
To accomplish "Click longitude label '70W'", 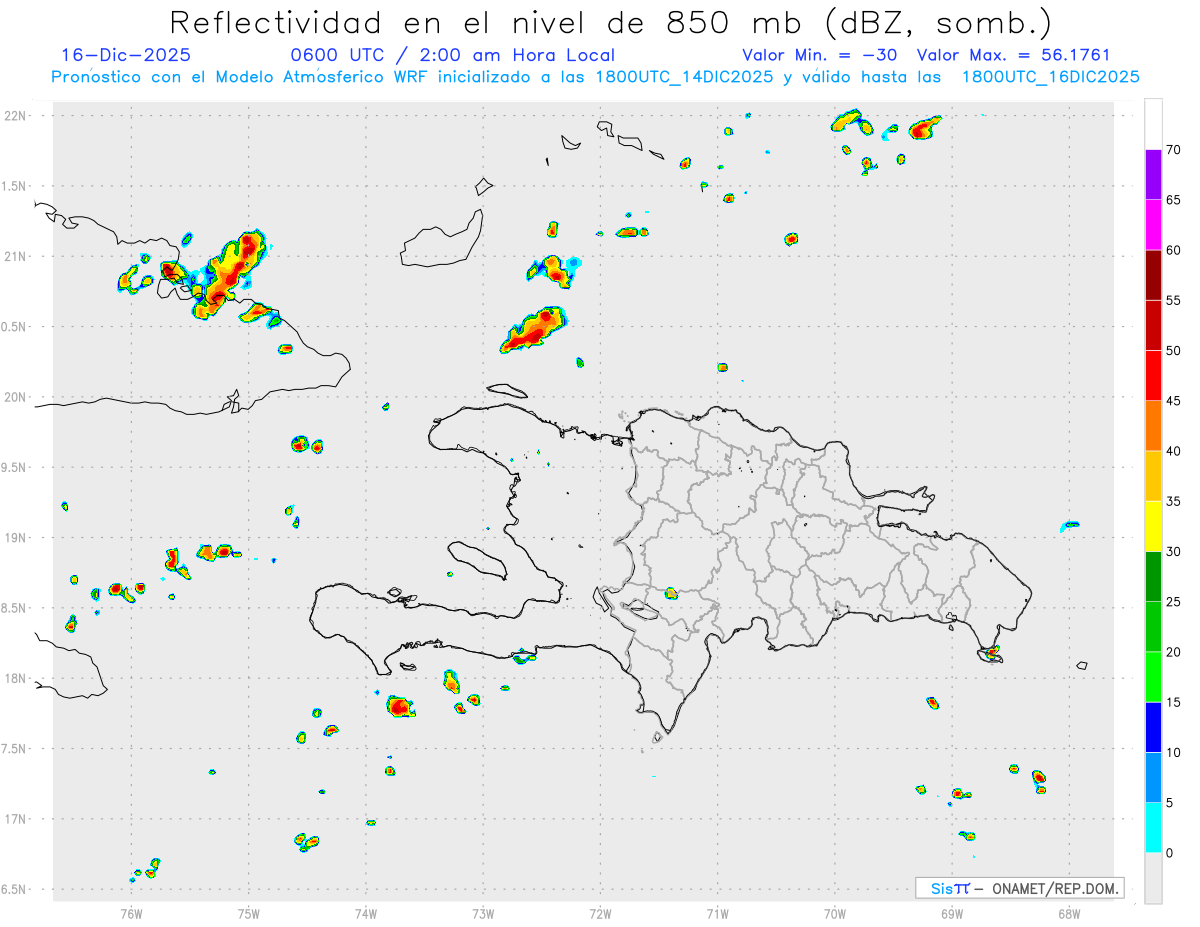I will tap(835, 913).
